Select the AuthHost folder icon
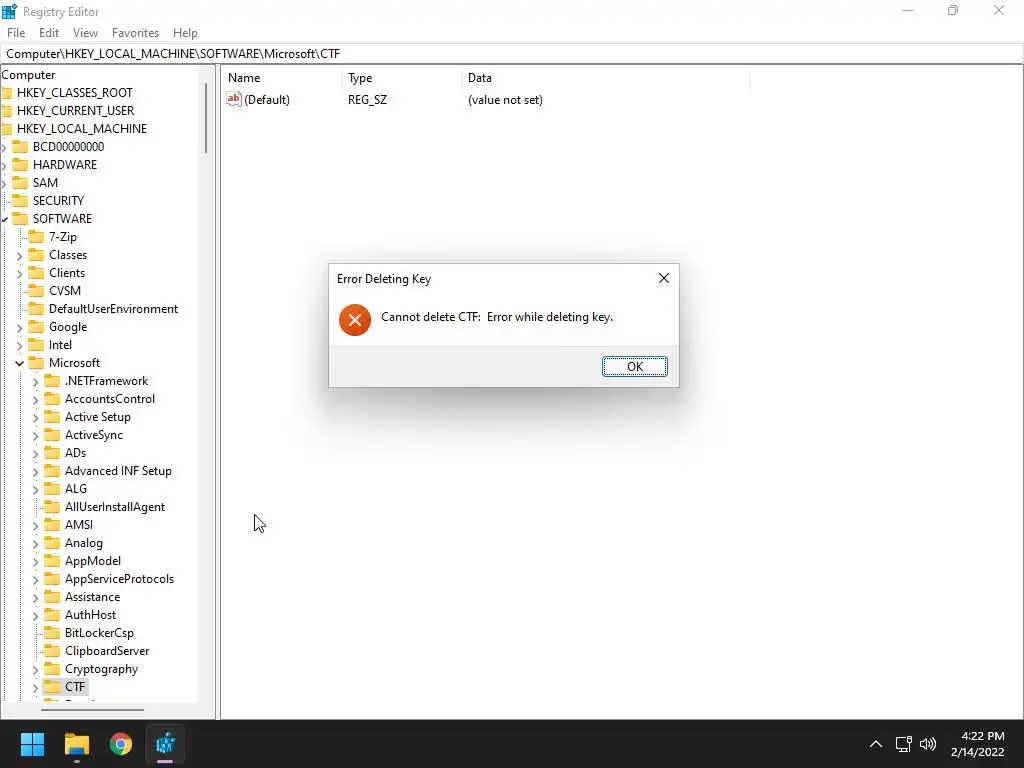The image size is (1024, 768). [x=52, y=615]
